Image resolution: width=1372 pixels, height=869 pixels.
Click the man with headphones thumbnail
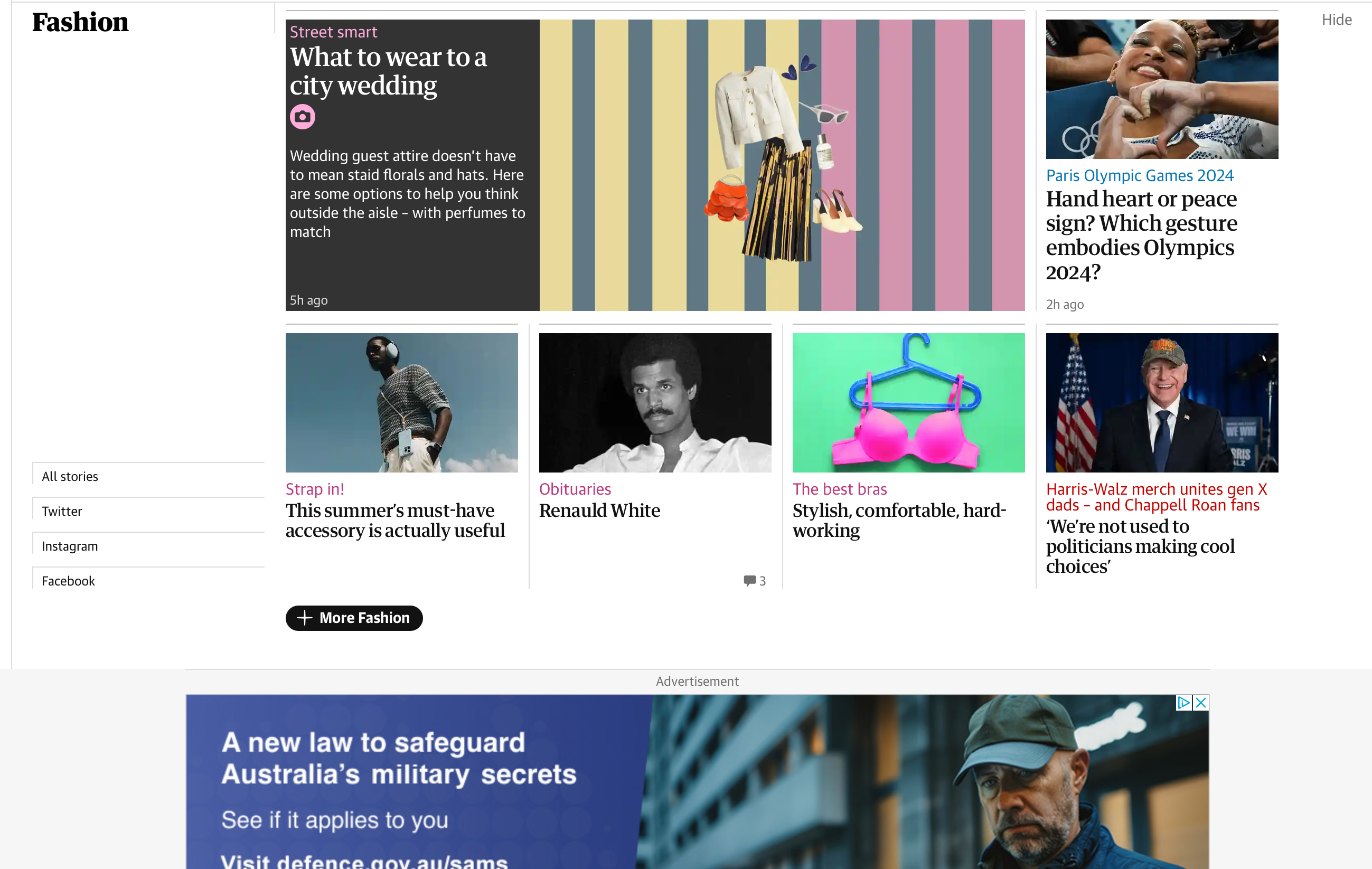coord(401,403)
